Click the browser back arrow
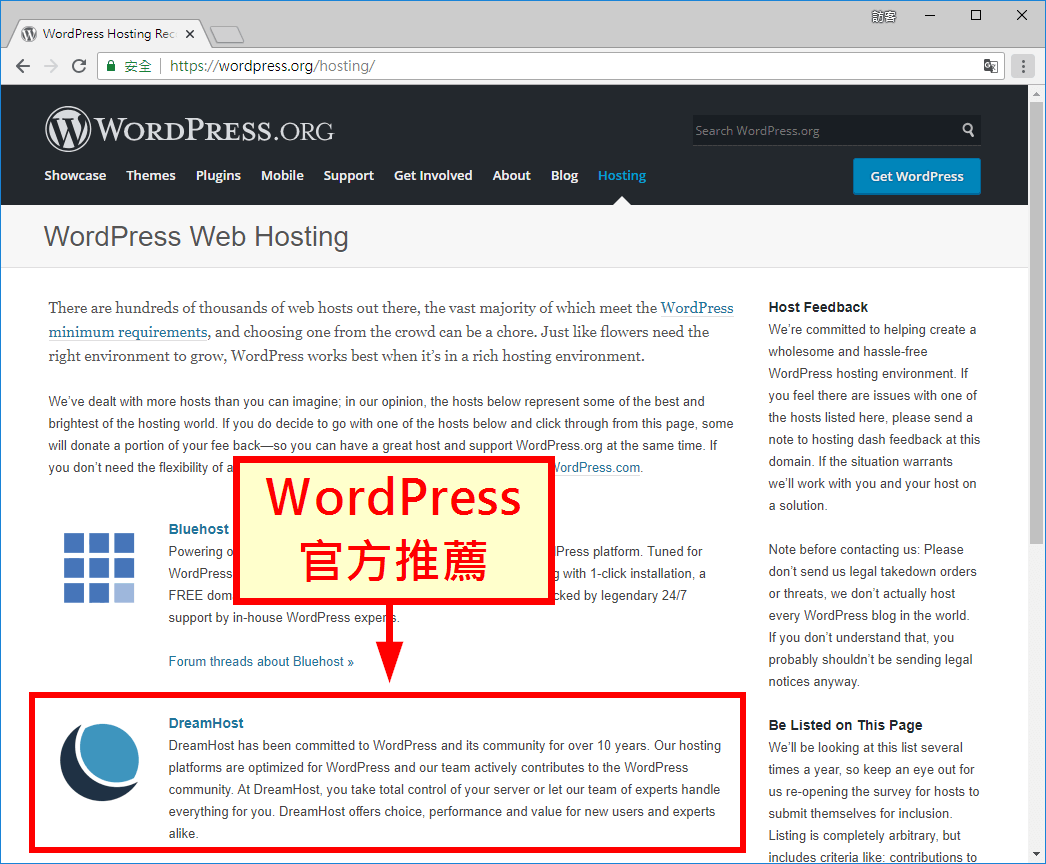Screen dimensions: 1046x864 [22, 66]
